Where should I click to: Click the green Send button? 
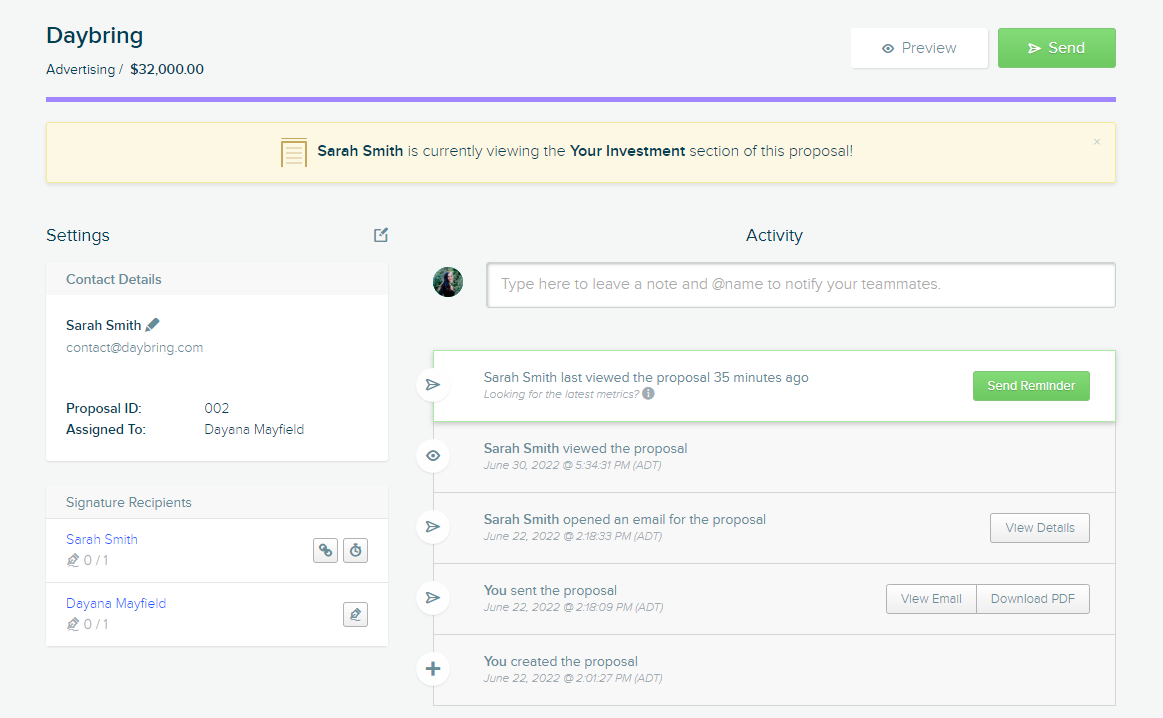[x=1056, y=48]
